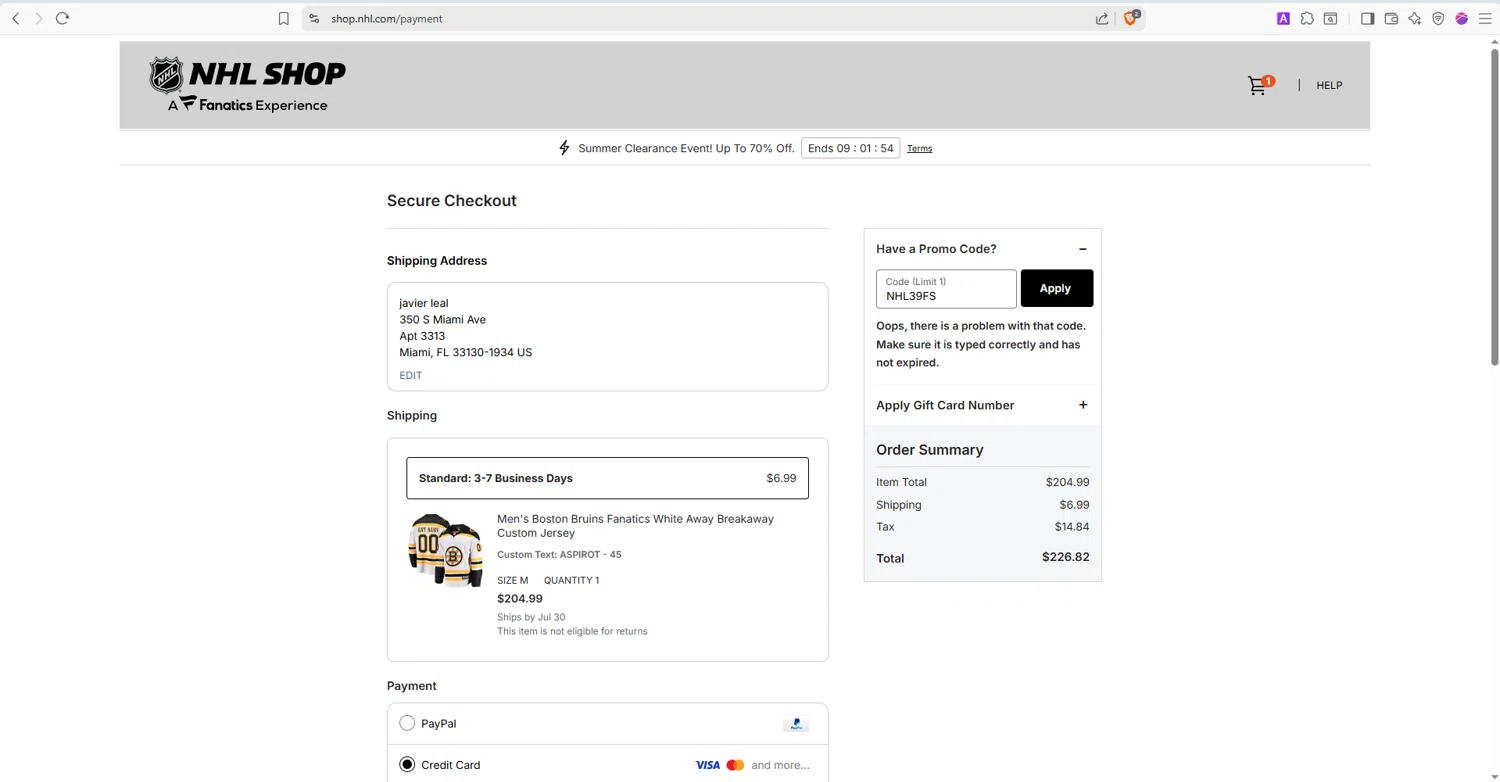
Task: Toggle the browser sidebar panel
Action: tap(1367, 18)
